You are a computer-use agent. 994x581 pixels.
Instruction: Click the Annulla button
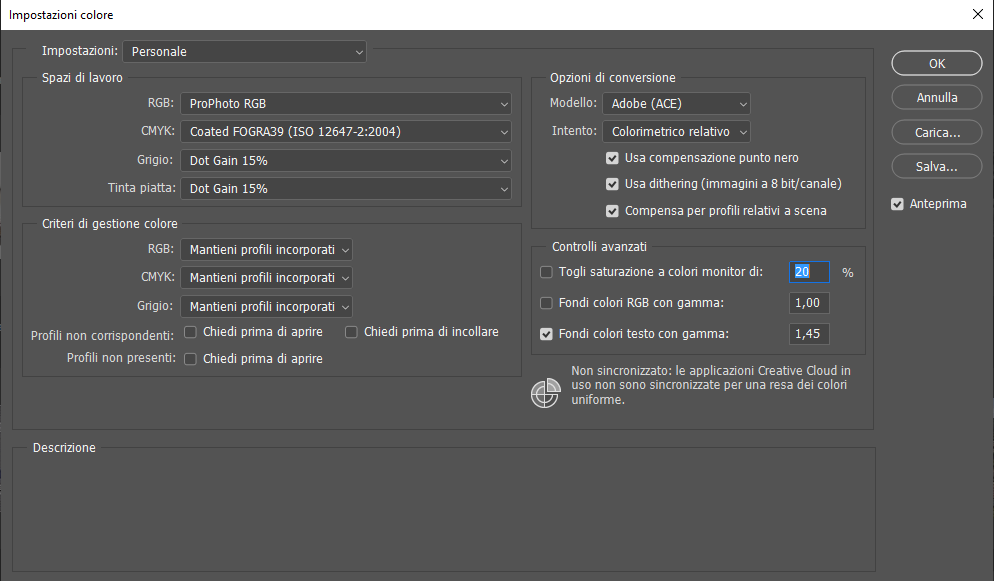937,98
